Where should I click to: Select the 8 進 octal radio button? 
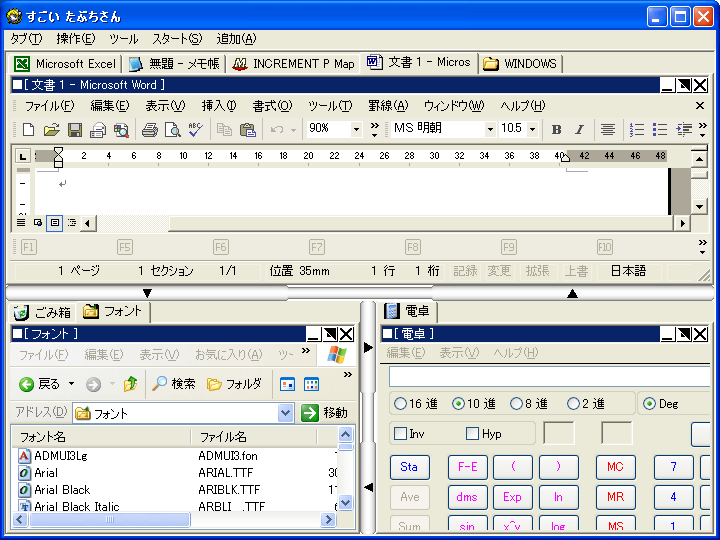click(516, 404)
